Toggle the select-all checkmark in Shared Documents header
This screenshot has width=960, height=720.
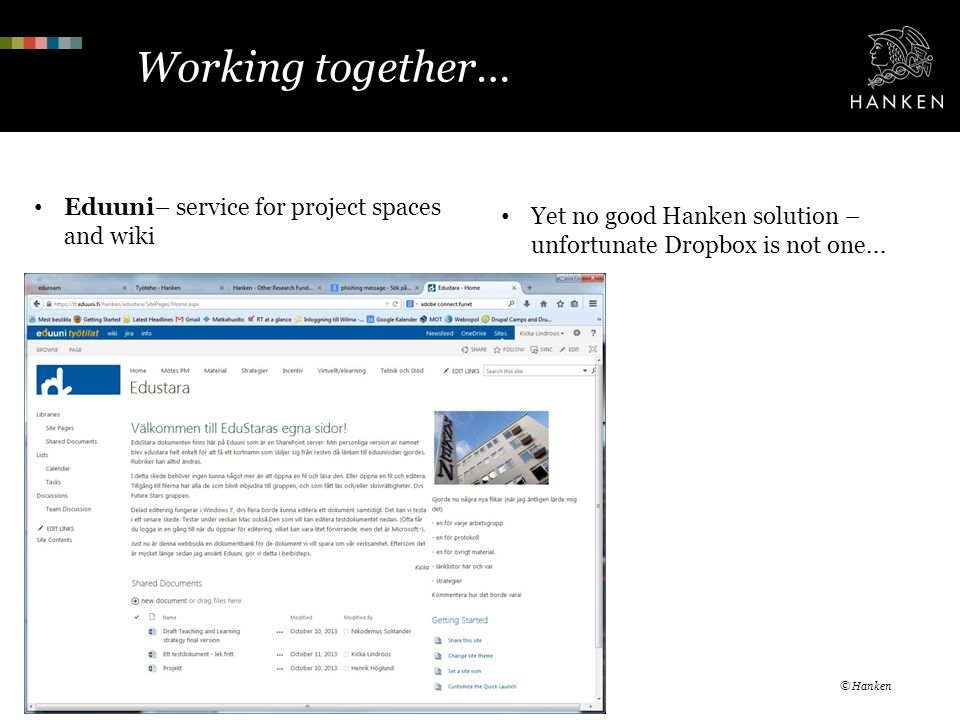coord(137,617)
